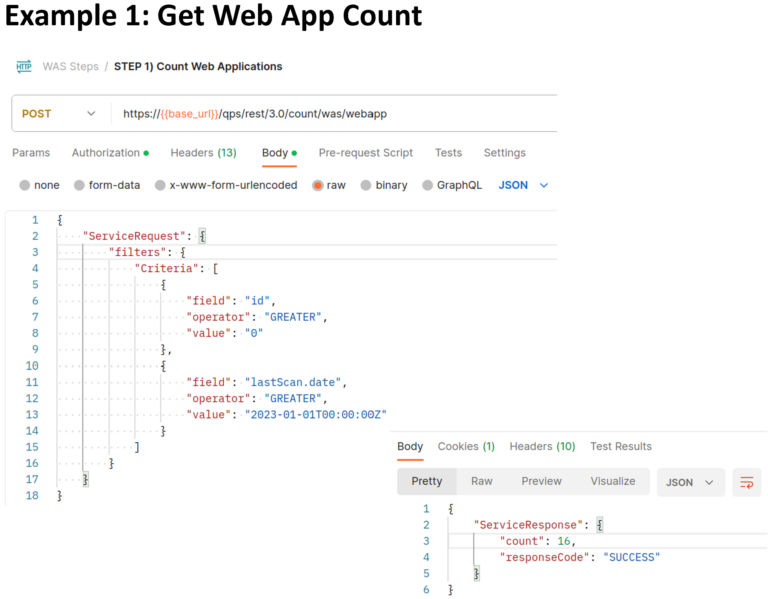This screenshot has height=599, width=768.
Task: Click the HTTP request icon in breadcrumb
Action: point(24,67)
